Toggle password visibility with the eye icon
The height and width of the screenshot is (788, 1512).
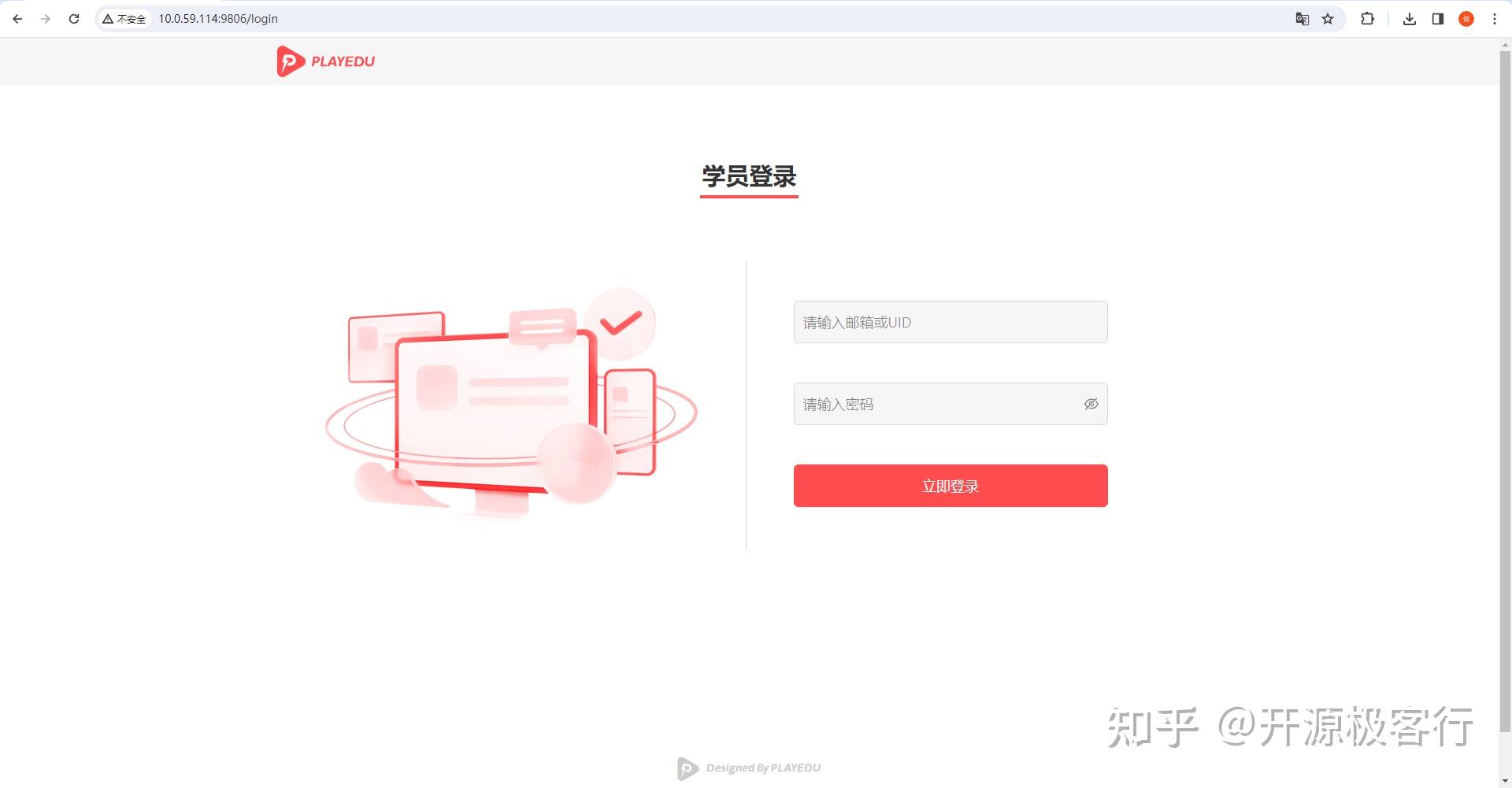[1091, 403]
